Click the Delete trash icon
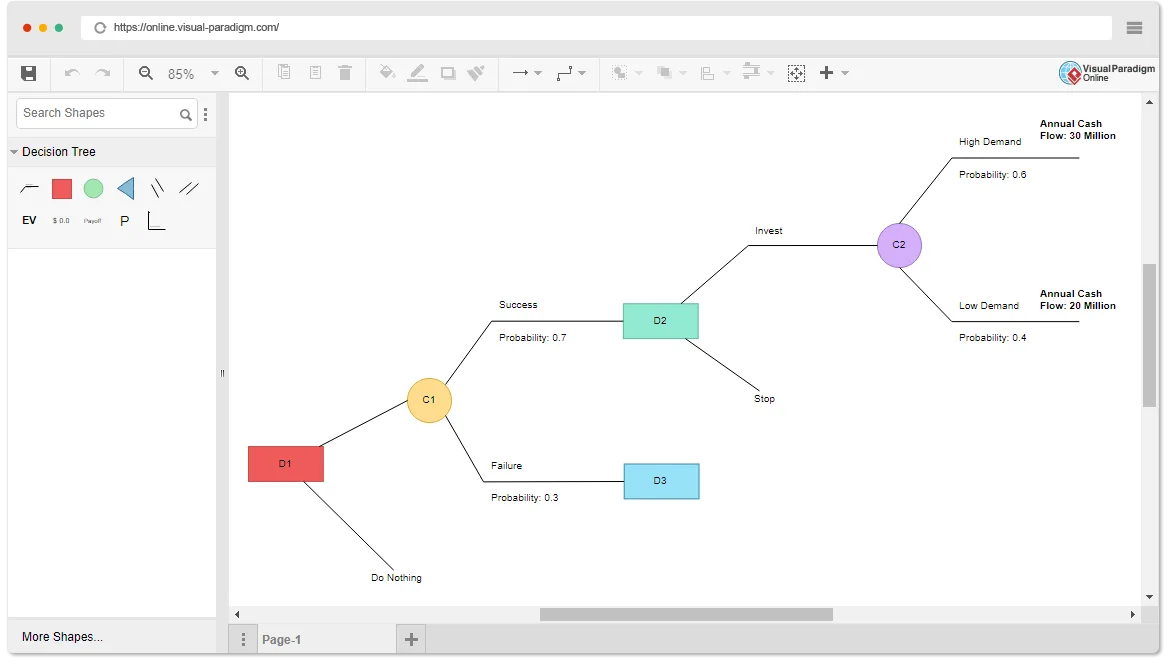 click(x=345, y=72)
